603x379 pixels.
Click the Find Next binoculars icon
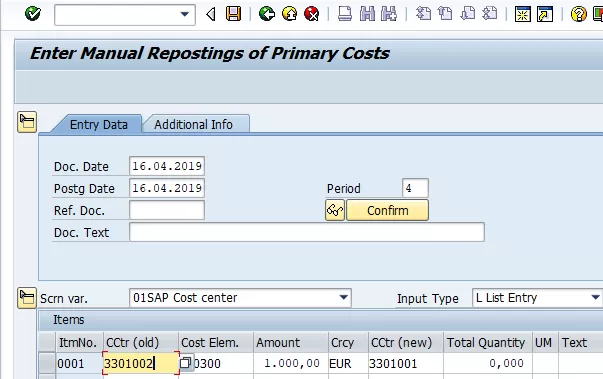click(389, 14)
